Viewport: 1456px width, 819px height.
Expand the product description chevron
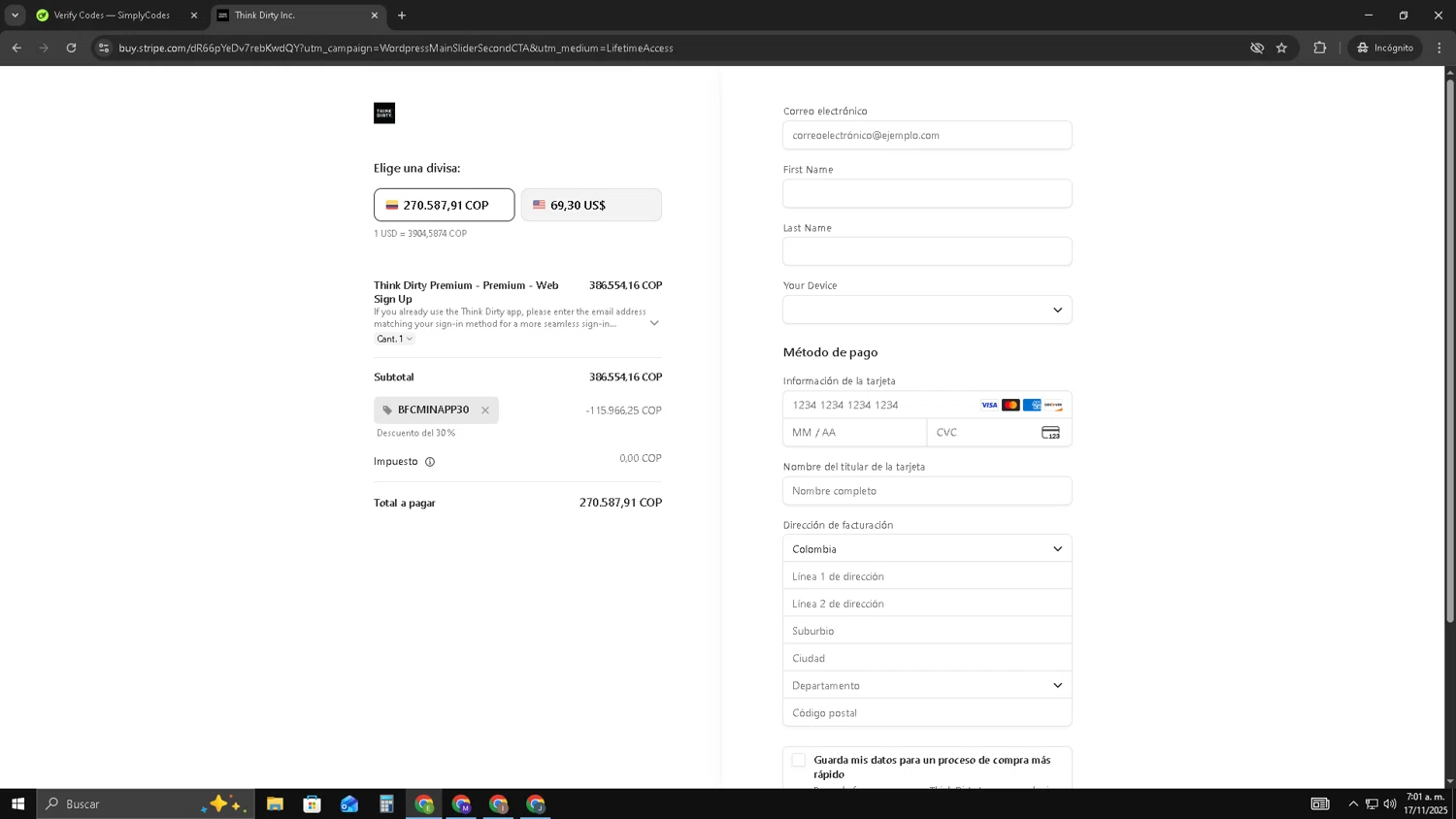(x=654, y=323)
